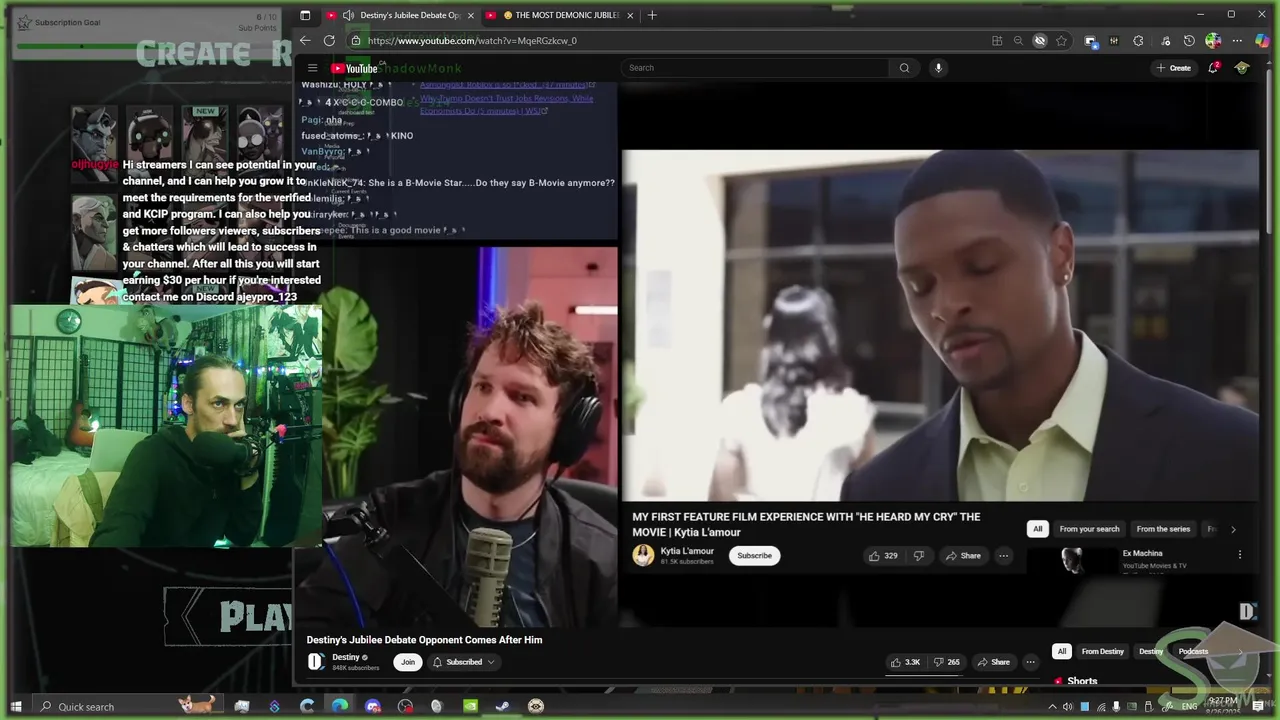This screenshot has height=720, width=1280.
Task: Select the 'All' chip beside From Destiny
Action: click(x=1062, y=652)
